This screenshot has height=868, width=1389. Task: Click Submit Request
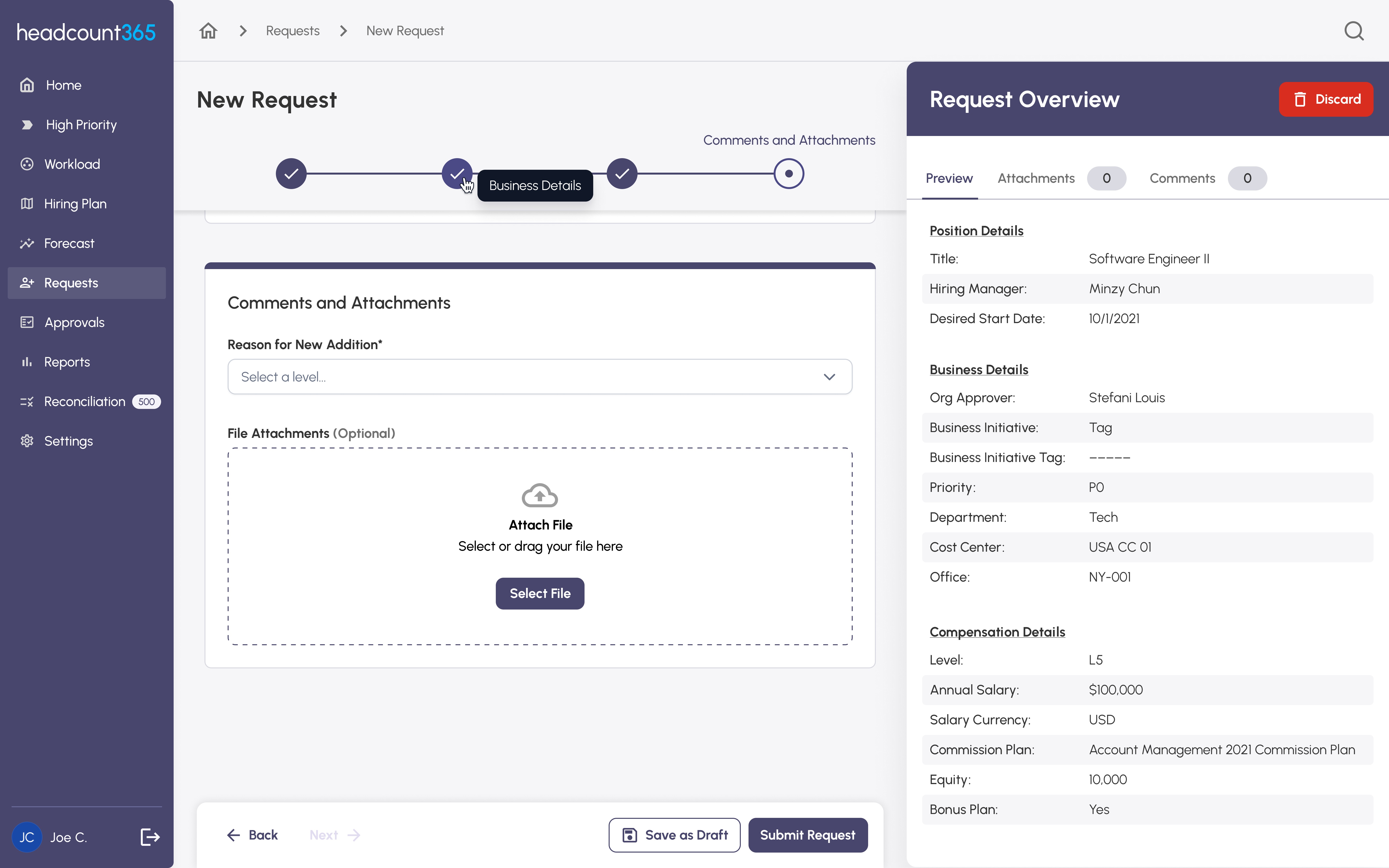pos(808,835)
